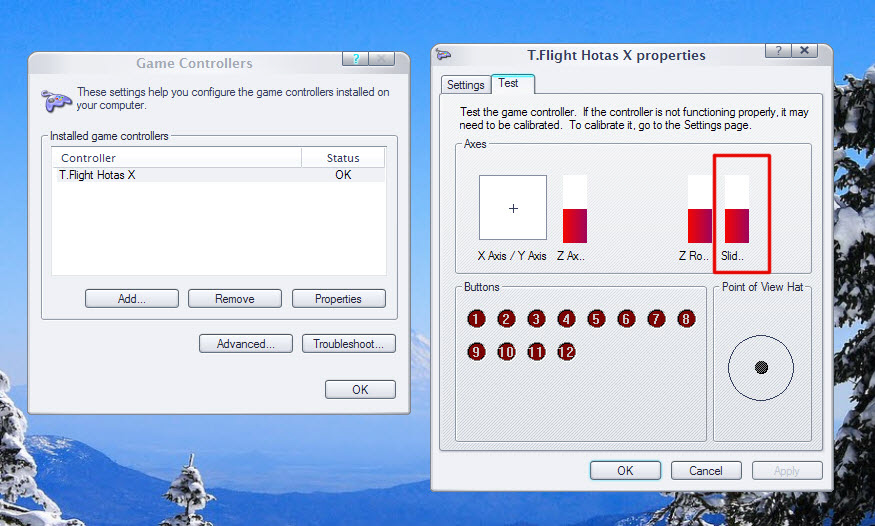Click the Troubleshoot... button
875x526 pixels.
(349, 344)
